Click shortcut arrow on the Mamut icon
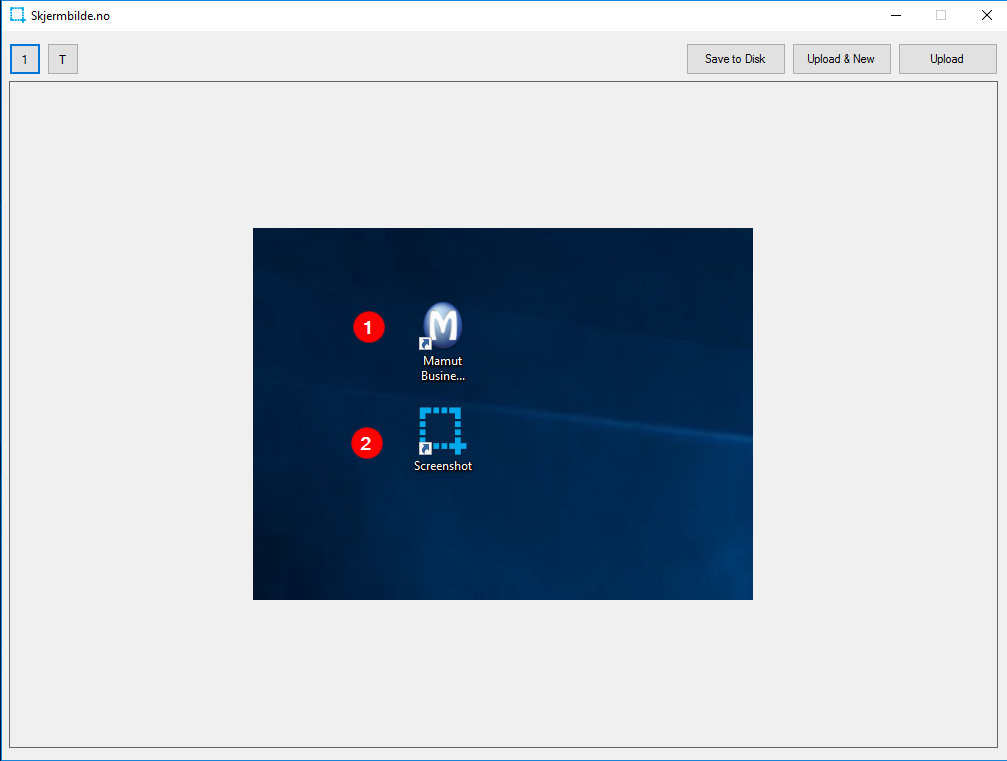 [425, 343]
